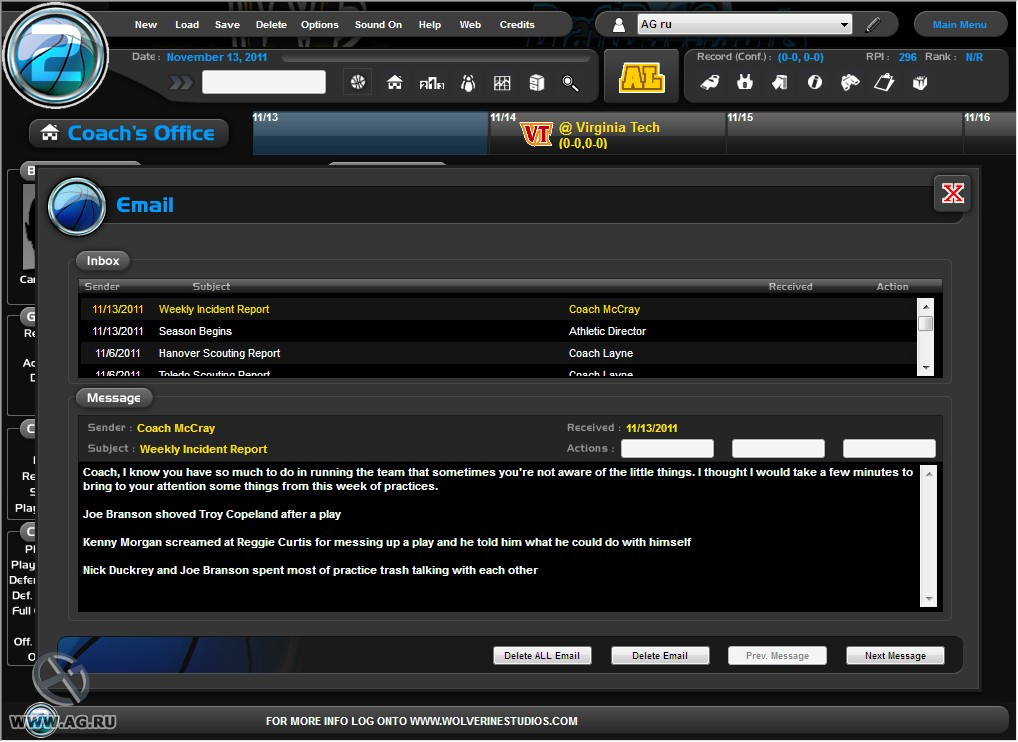1018x742 pixels.
Task: Open the standings podium icon
Action: [432, 83]
